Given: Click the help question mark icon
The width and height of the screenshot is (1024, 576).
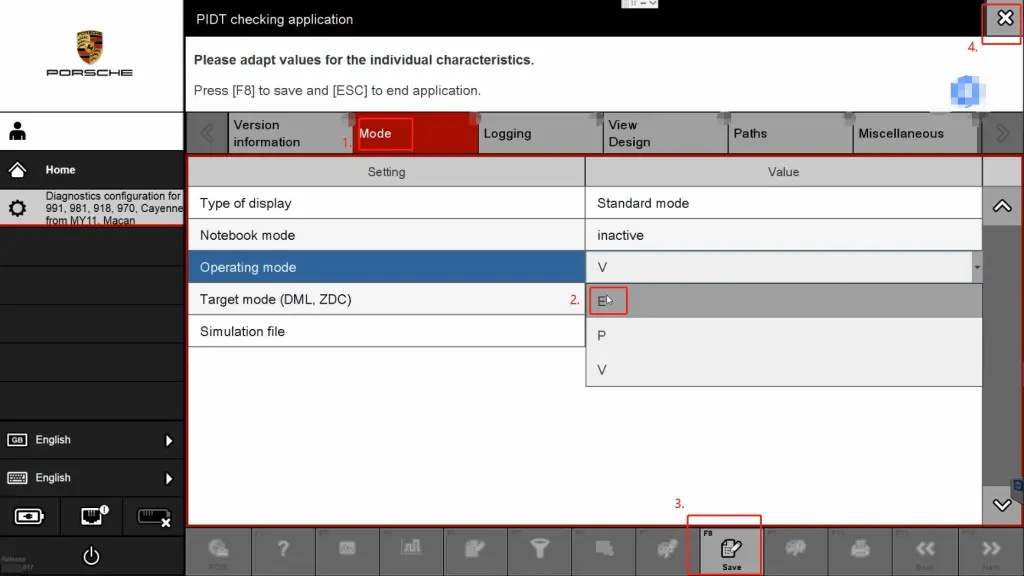Looking at the screenshot, I should tap(283, 549).
